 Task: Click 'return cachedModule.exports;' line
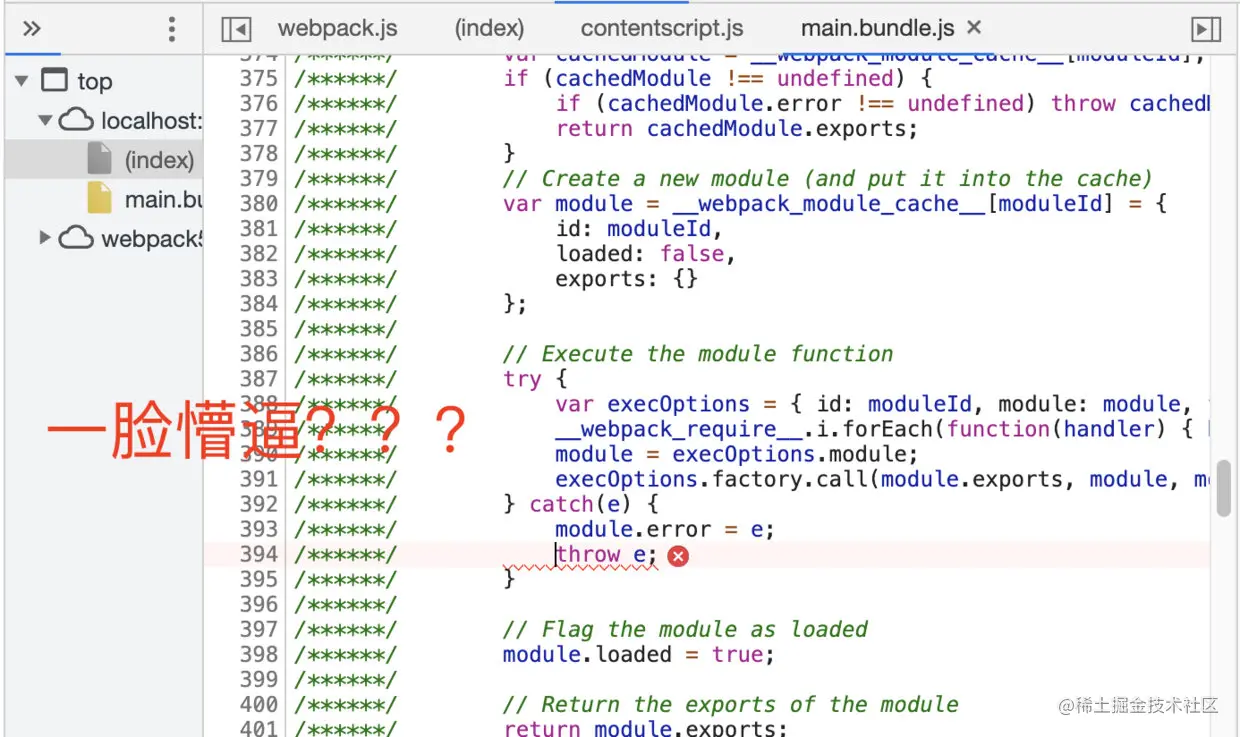coord(736,129)
